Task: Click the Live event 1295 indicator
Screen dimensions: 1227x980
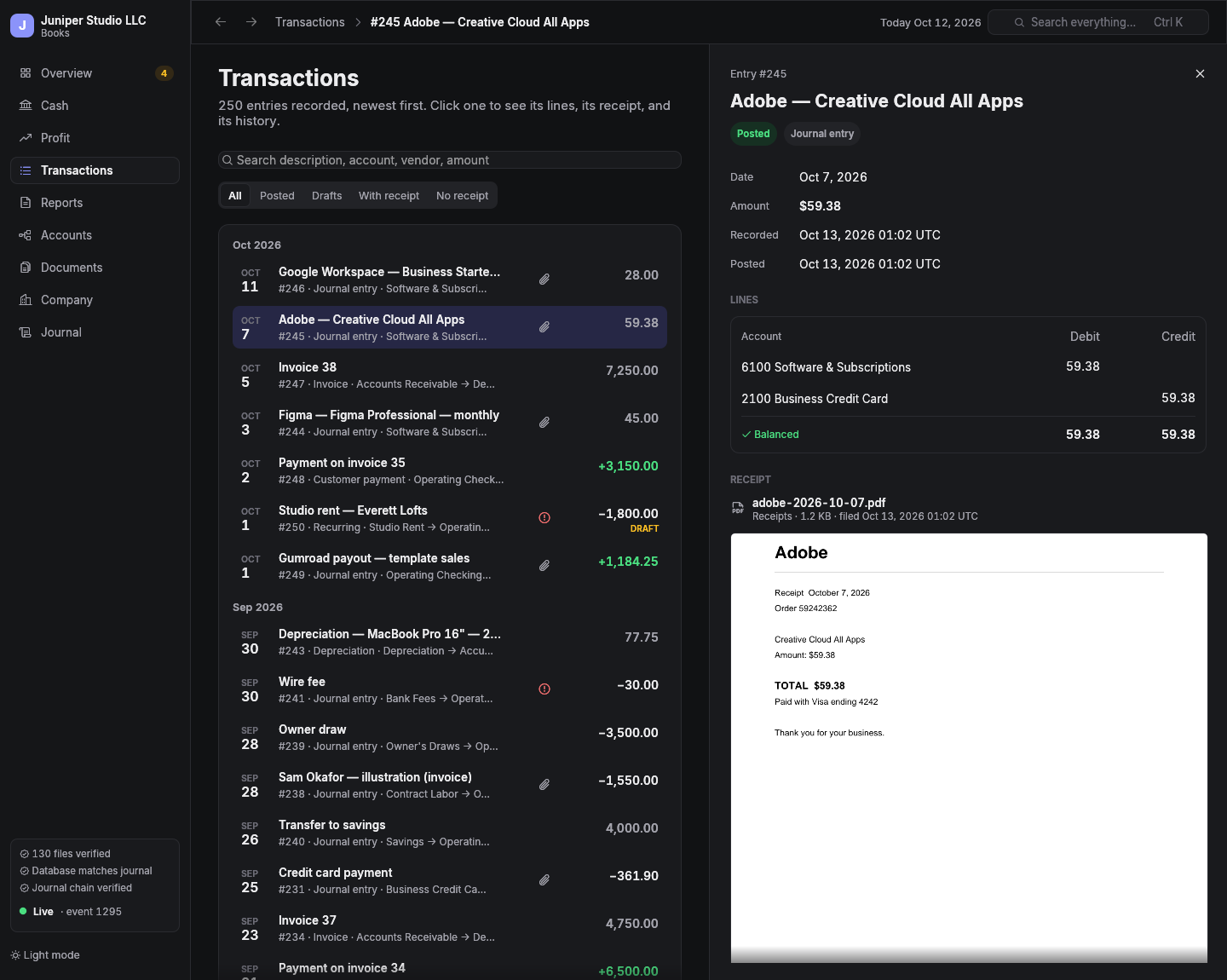Action: tap(71, 912)
